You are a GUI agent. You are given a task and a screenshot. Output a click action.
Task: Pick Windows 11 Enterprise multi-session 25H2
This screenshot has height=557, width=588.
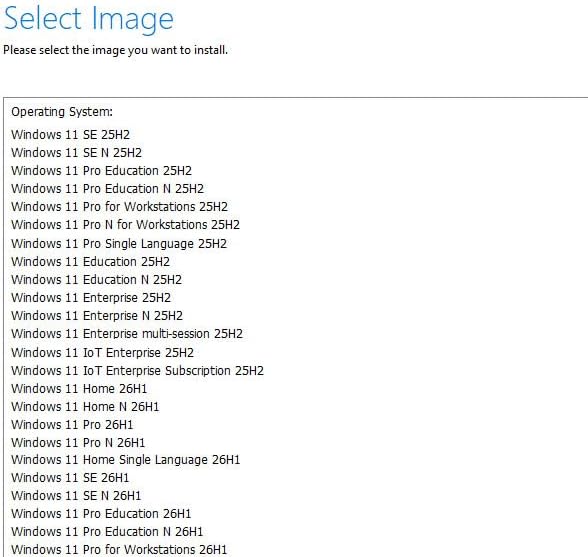(127, 333)
